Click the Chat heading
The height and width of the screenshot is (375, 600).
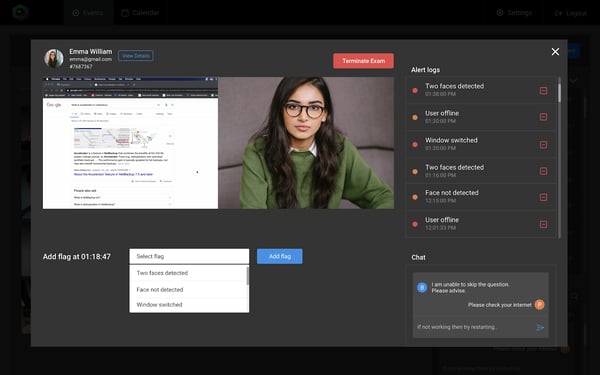tap(418, 258)
